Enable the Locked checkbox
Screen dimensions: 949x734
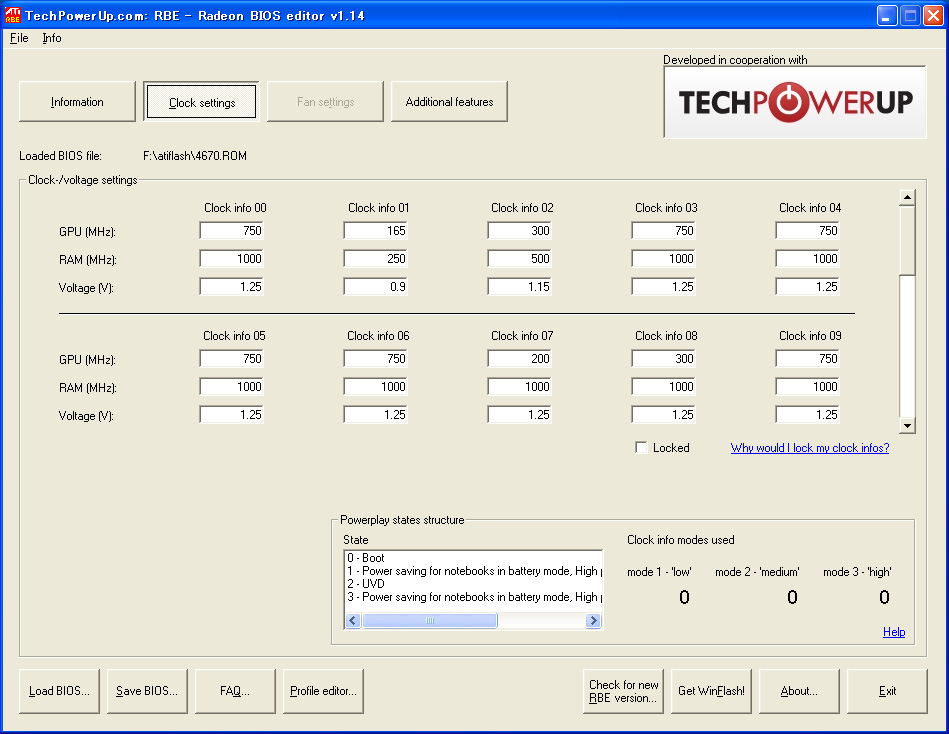642,448
